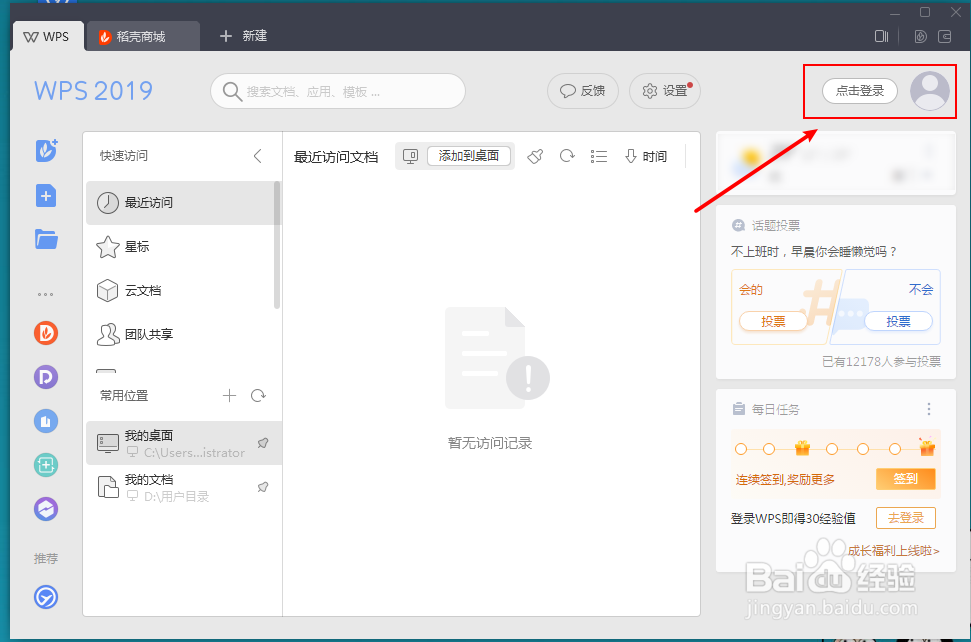
Task: Click the 点击登录 button
Action: click(860, 91)
